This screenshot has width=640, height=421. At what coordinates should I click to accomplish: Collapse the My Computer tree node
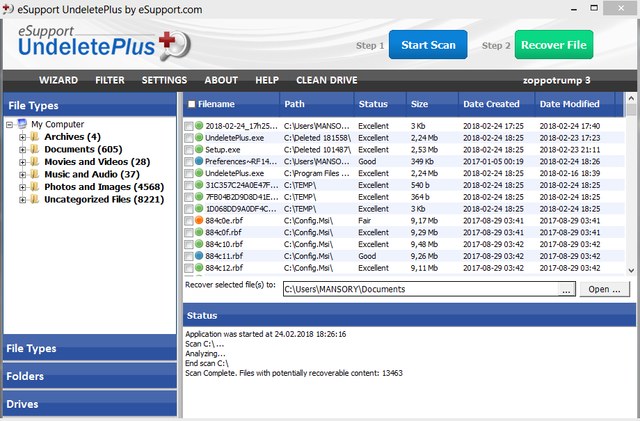9,125
